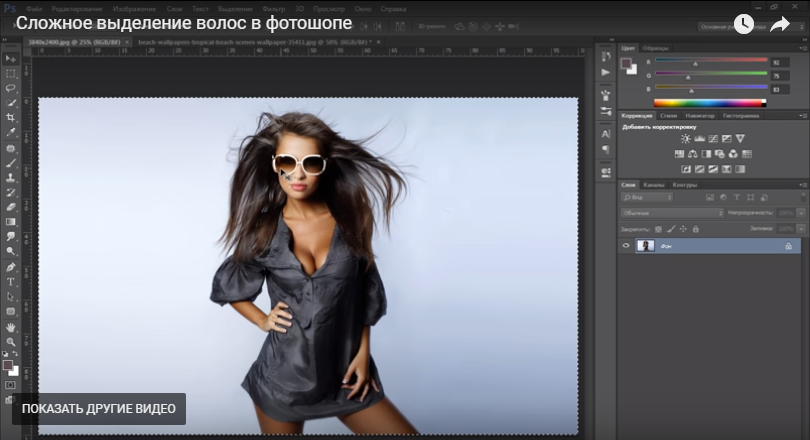
Task: Click the YouTube Share arrow icon
Action: [779, 25]
